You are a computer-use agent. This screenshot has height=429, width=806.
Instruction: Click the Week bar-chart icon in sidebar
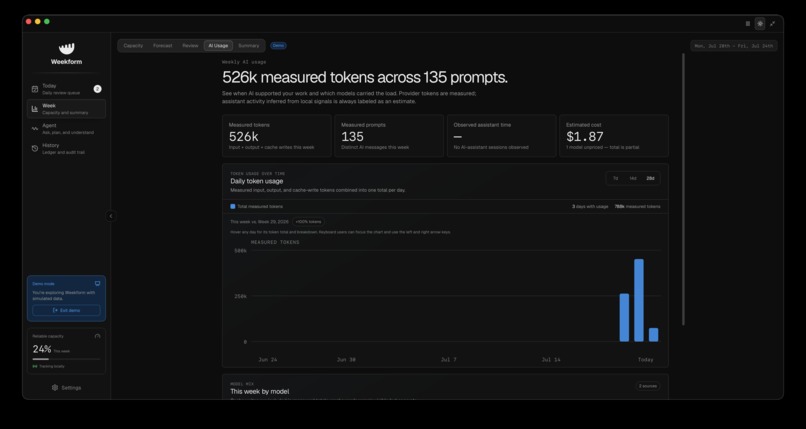coord(35,109)
